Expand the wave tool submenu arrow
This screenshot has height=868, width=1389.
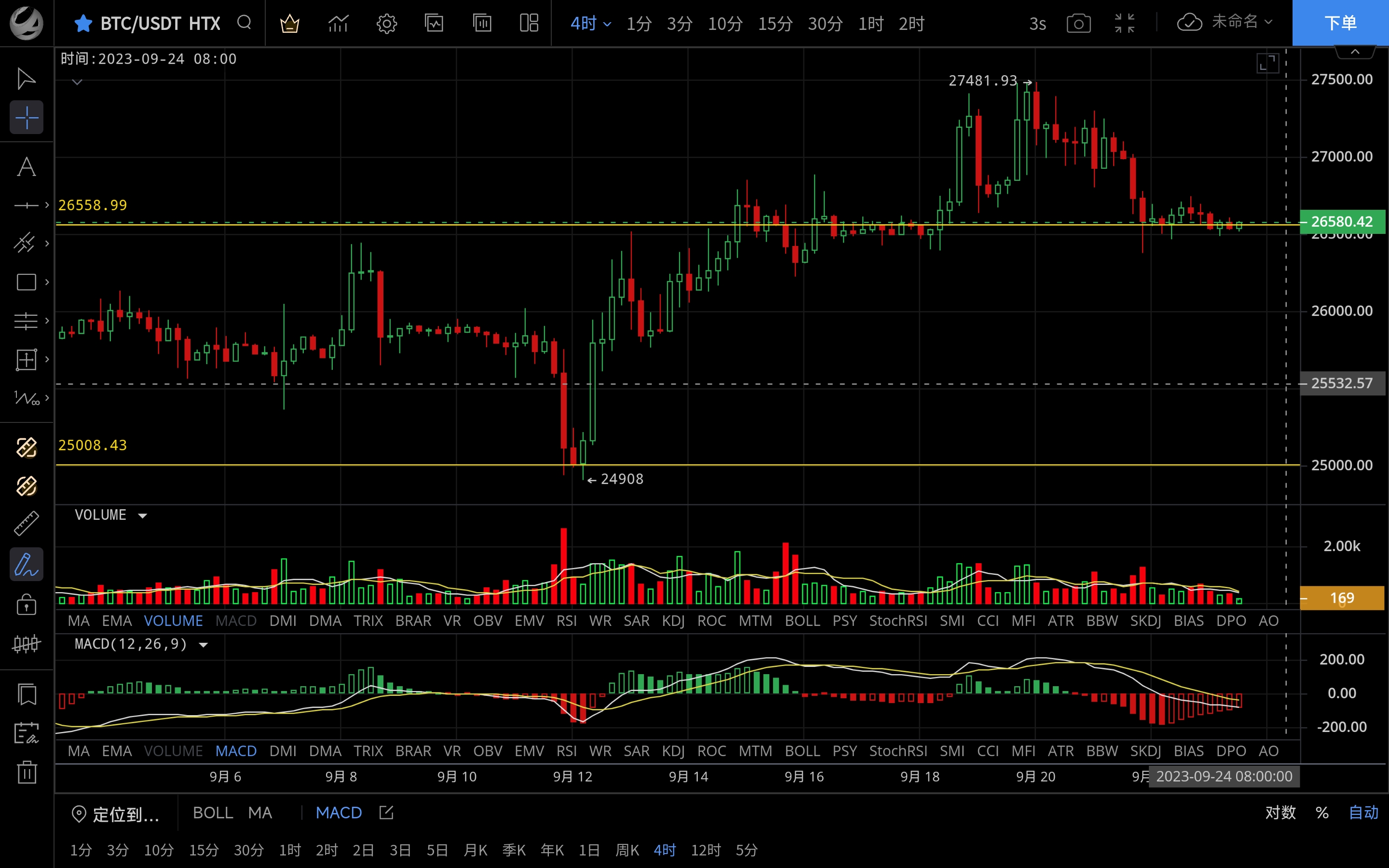pyautogui.click(x=47, y=398)
